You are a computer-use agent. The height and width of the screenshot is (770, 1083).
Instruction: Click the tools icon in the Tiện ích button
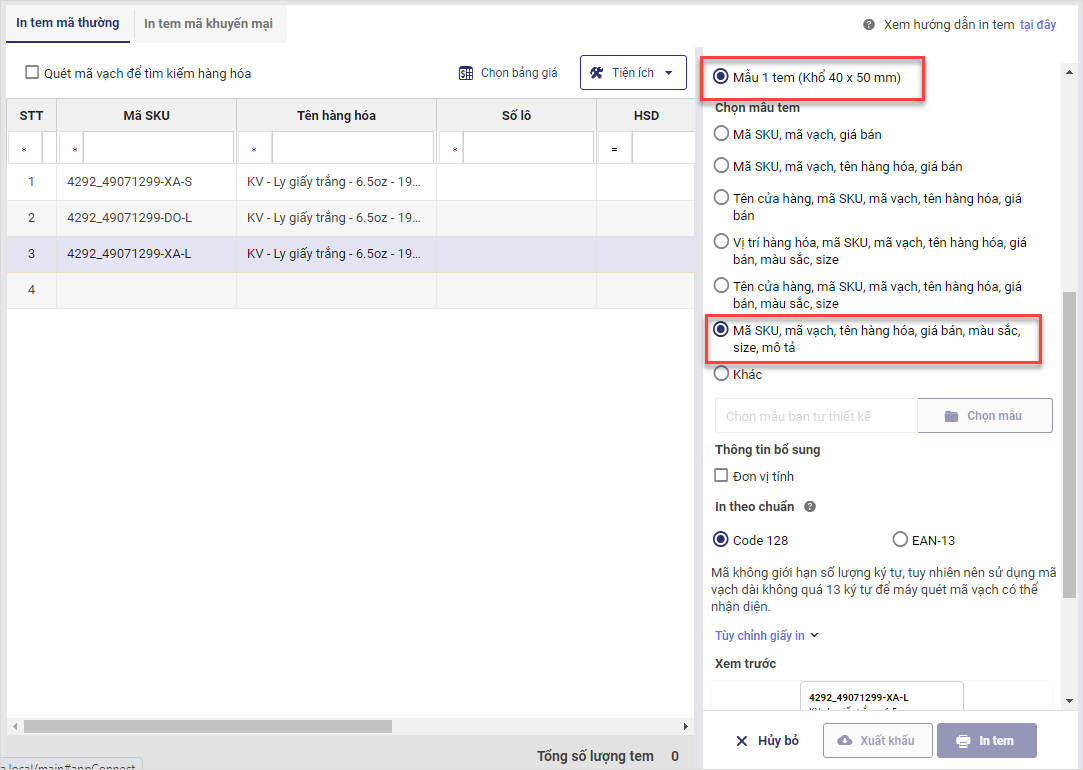[597, 73]
